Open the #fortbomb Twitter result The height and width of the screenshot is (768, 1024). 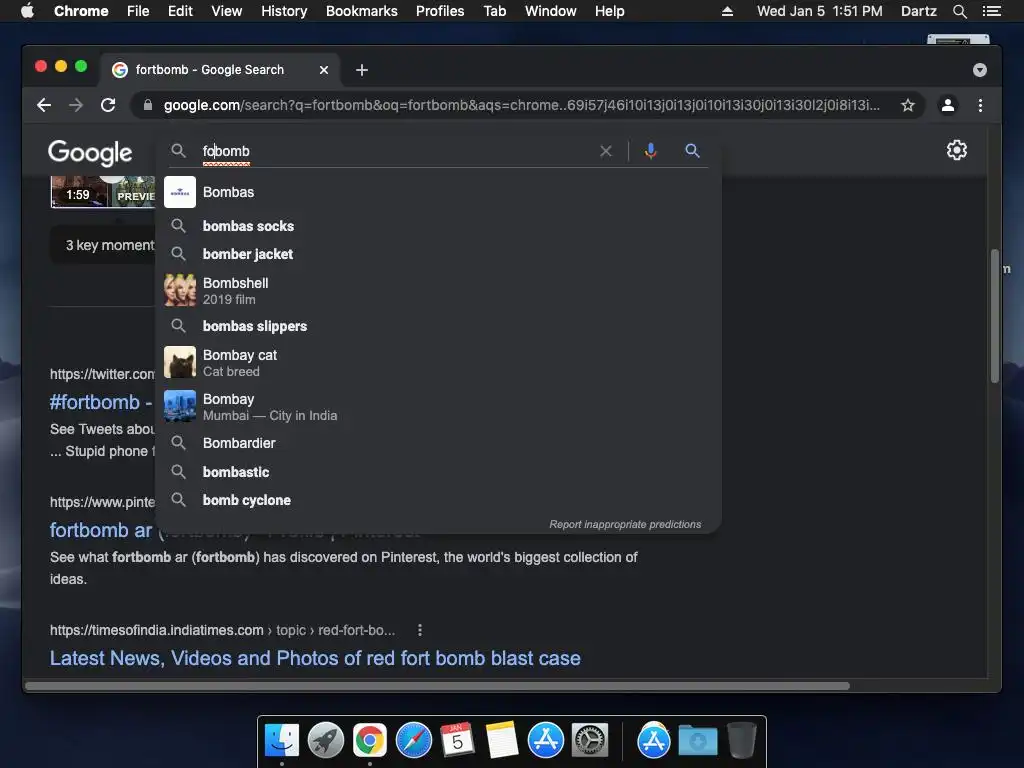click(100, 402)
